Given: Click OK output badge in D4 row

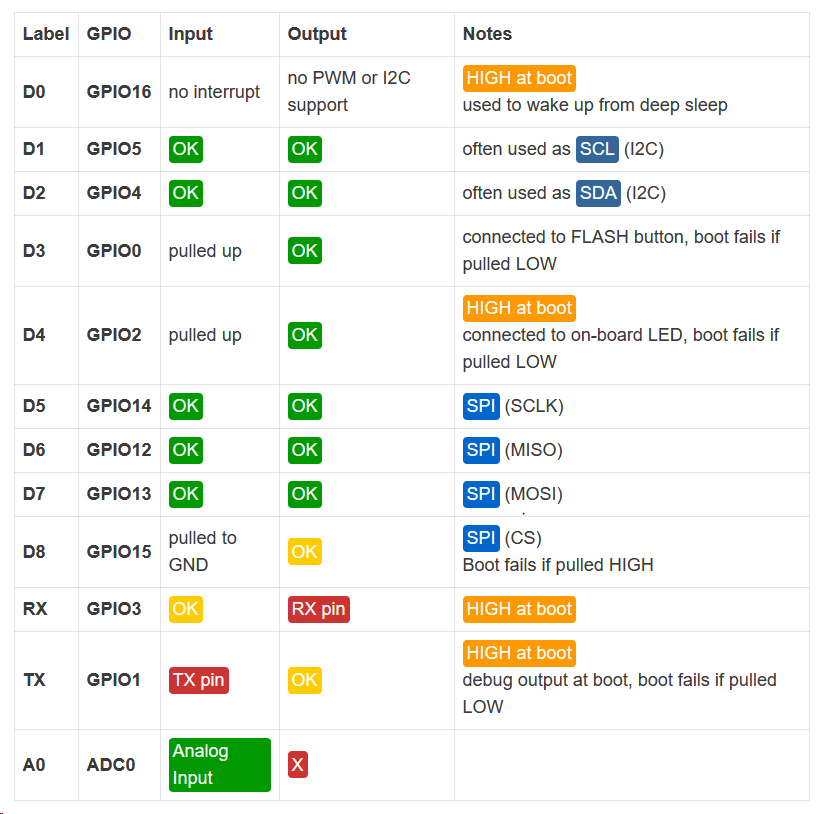Looking at the screenshot, I should pos(305,335).
